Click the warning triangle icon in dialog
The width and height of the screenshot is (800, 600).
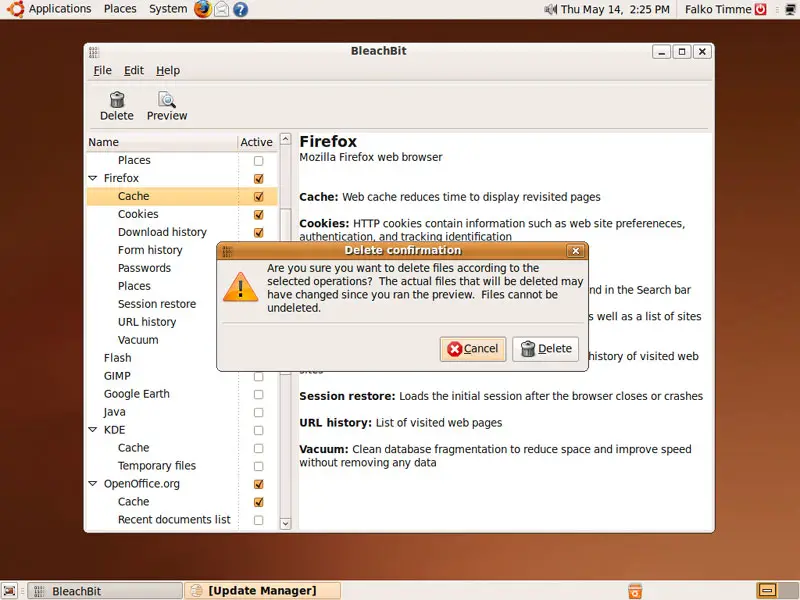click(x=240, y=288)
